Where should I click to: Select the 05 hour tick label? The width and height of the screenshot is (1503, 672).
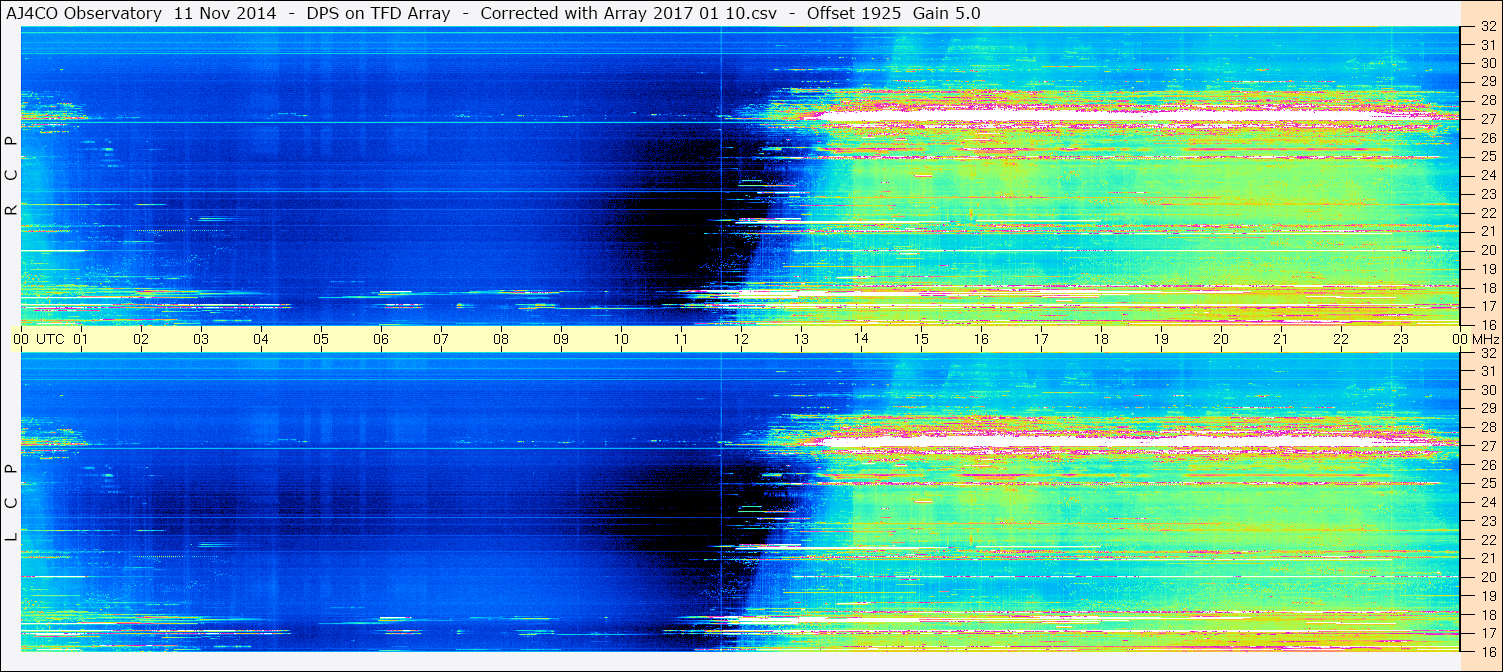(321, 339)
